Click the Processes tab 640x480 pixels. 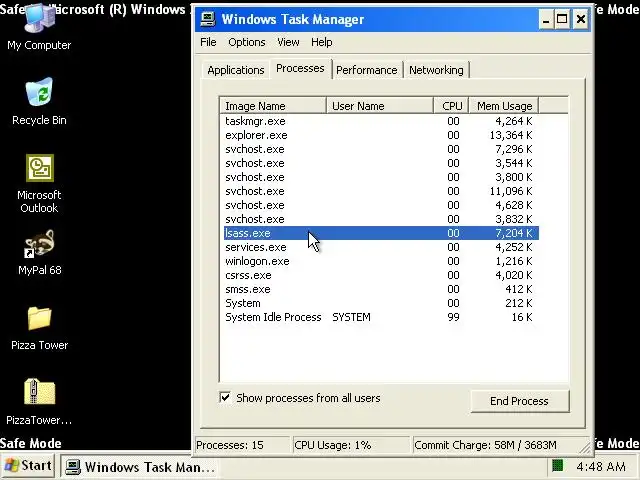[300, 68]
